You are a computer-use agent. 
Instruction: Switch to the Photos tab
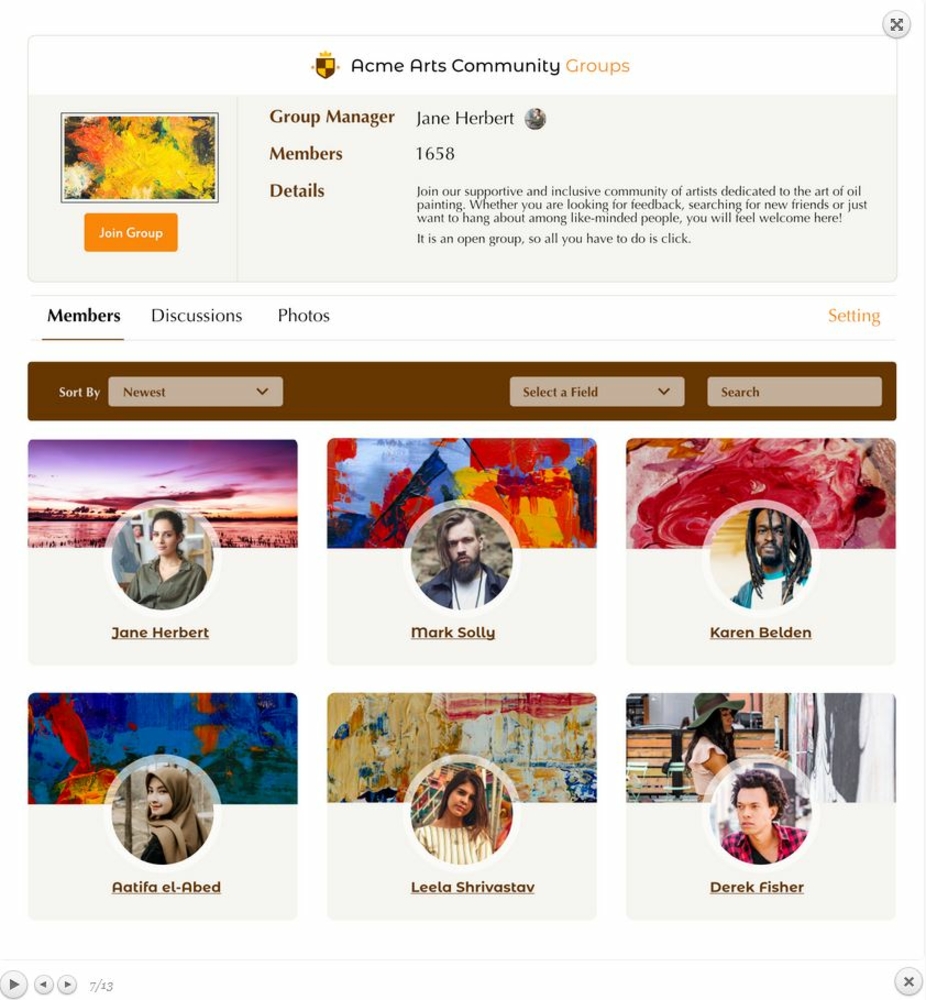(304, 316)
